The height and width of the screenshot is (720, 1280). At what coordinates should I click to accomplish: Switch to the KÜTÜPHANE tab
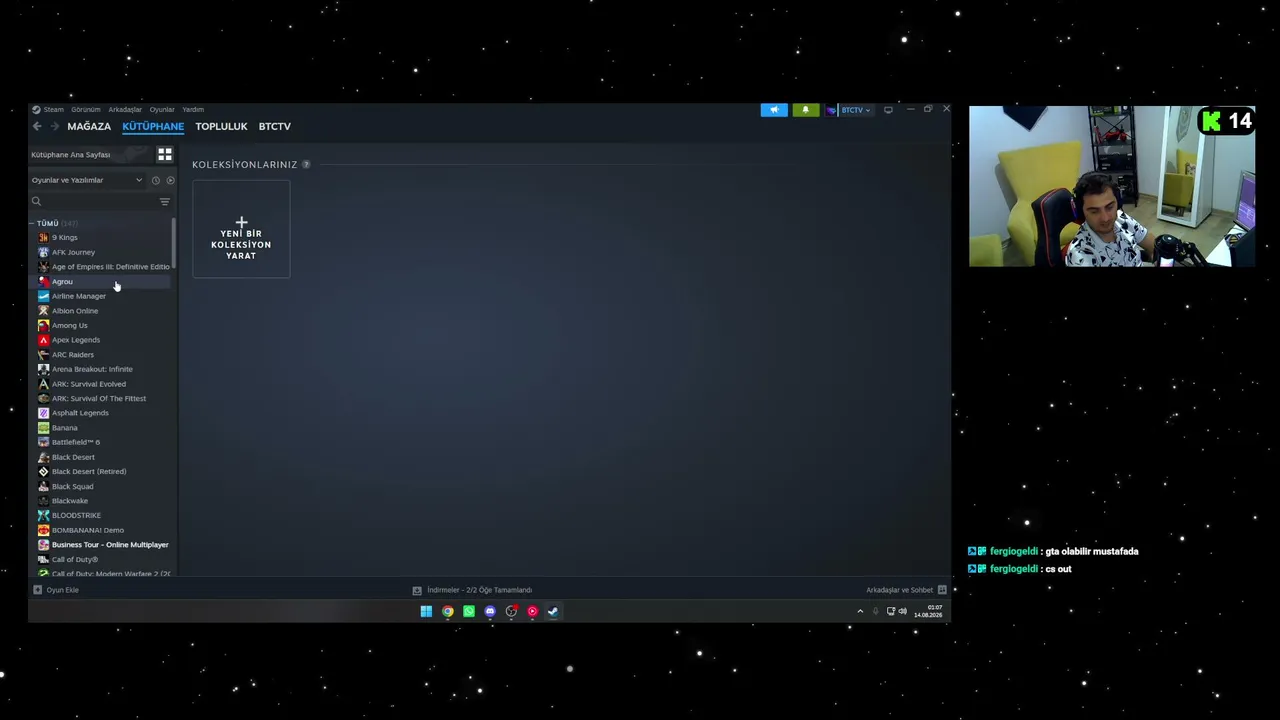(153, 127)
